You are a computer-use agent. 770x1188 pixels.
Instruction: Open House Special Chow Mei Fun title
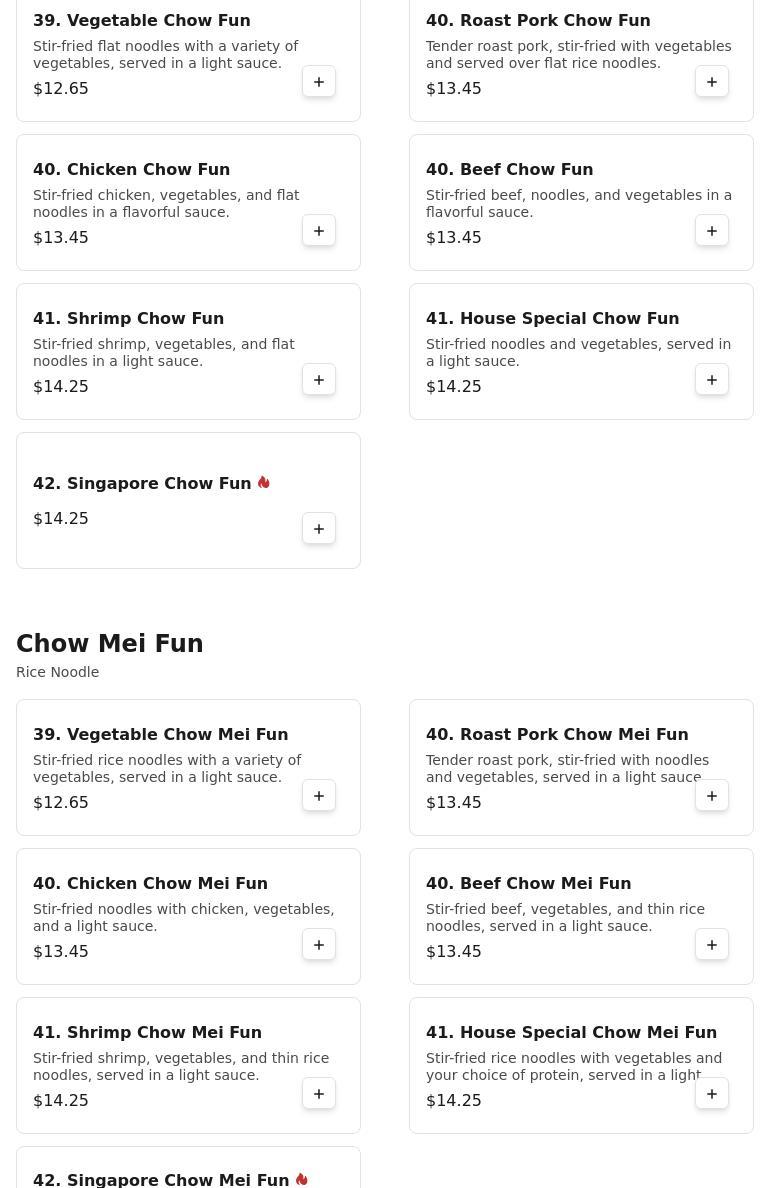tap(571, 1033)
